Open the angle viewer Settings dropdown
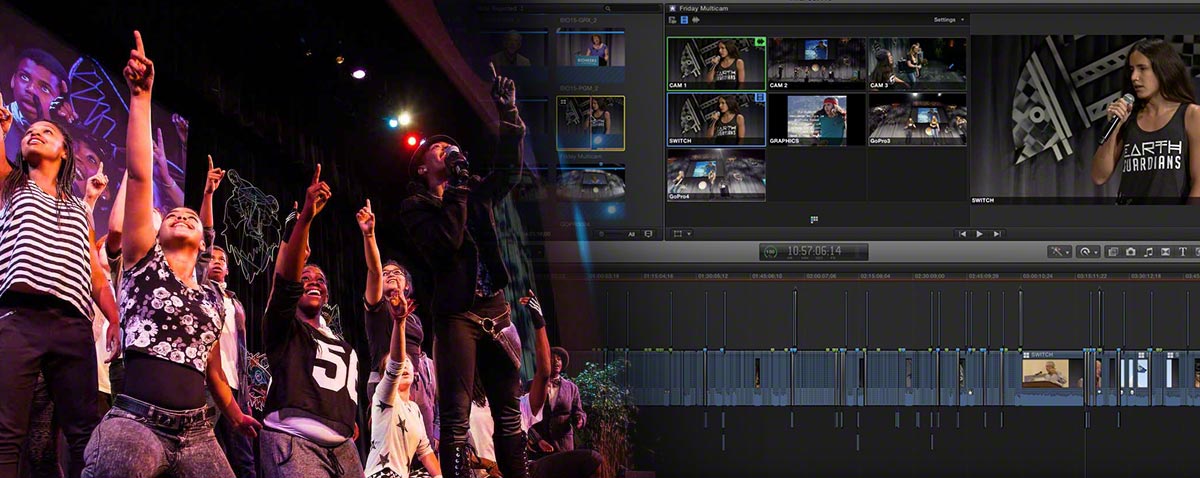 (949, 20)
